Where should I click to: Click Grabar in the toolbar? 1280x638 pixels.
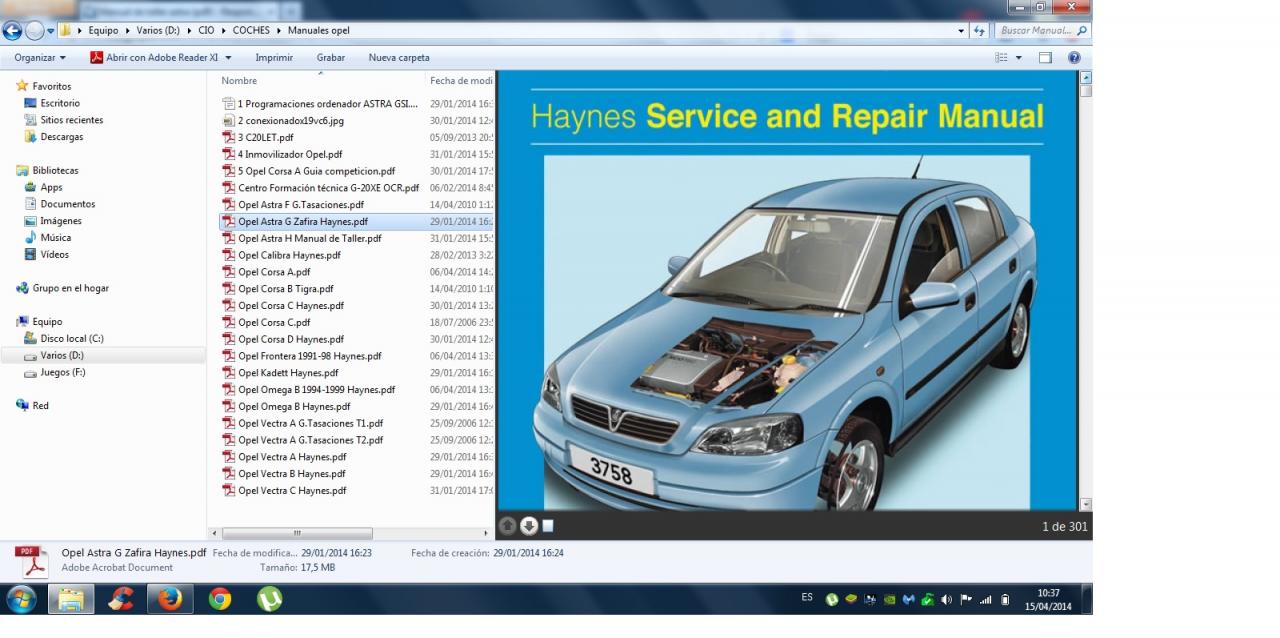(330, 58)
